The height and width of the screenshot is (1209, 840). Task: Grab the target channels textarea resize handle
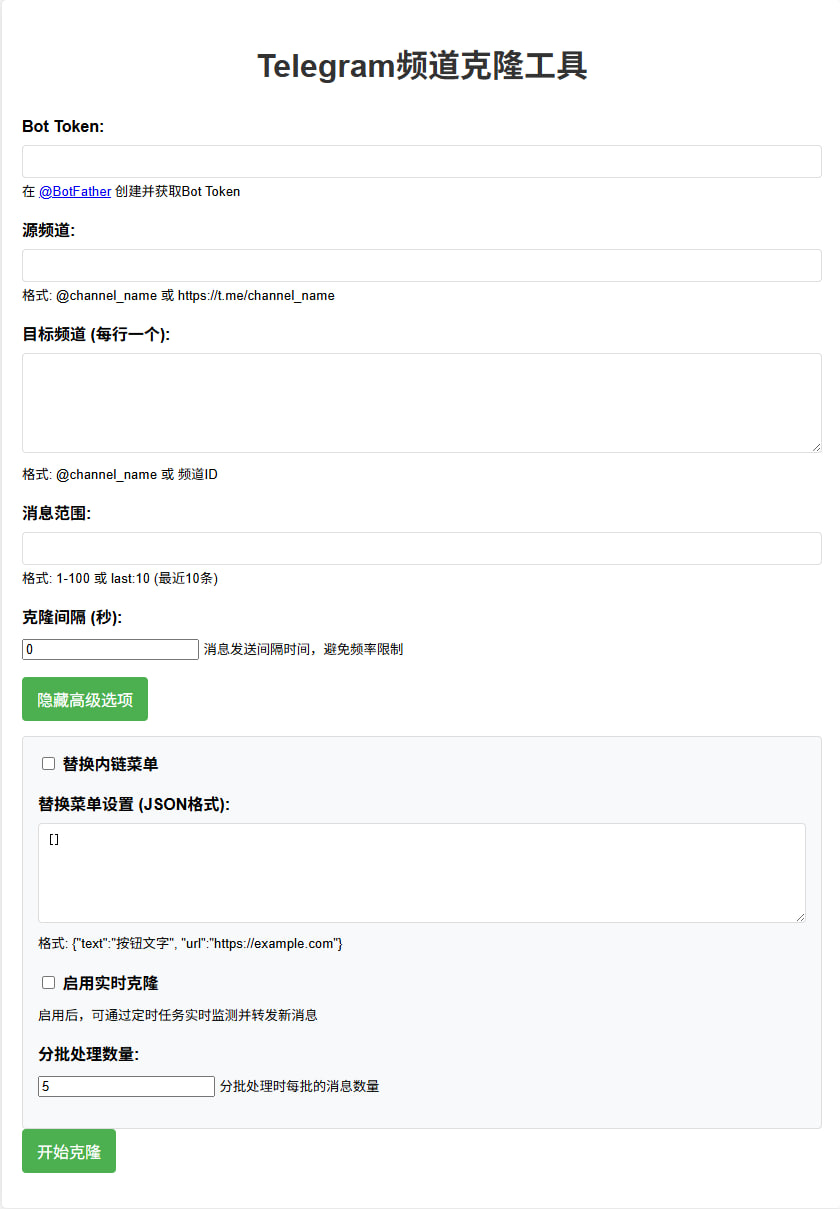(x=815, y=446)
